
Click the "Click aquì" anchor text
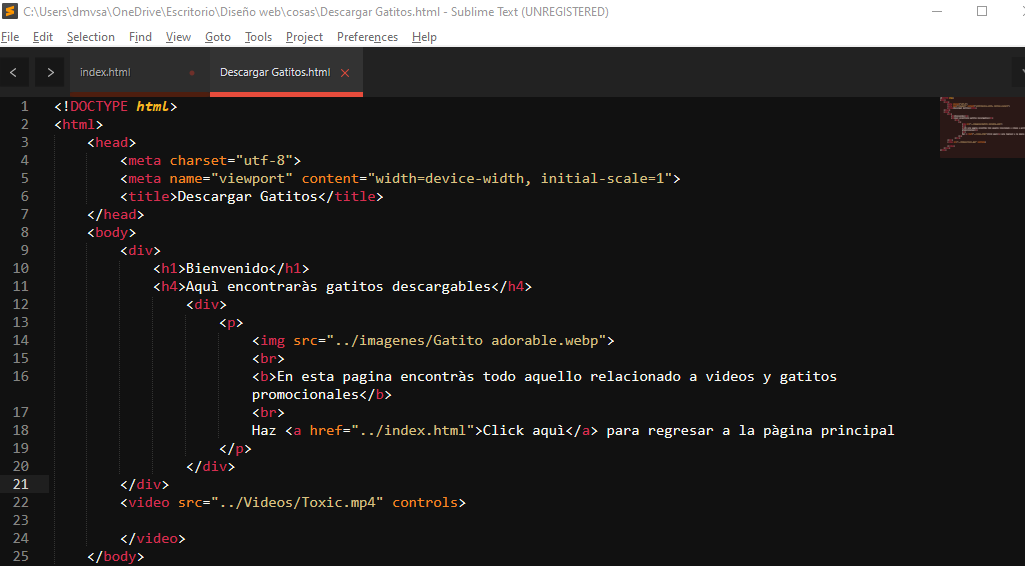pyautogui.click(x=524, y=431)
